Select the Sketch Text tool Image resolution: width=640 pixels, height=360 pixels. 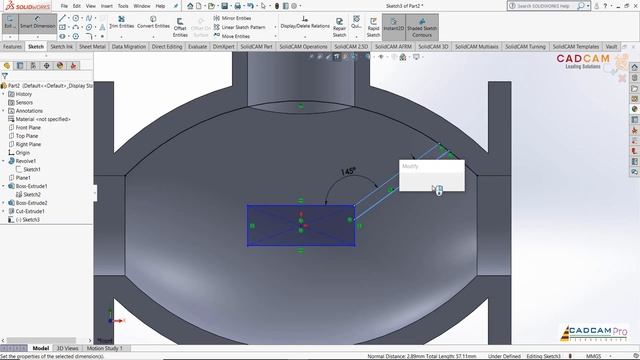[102, 27]
